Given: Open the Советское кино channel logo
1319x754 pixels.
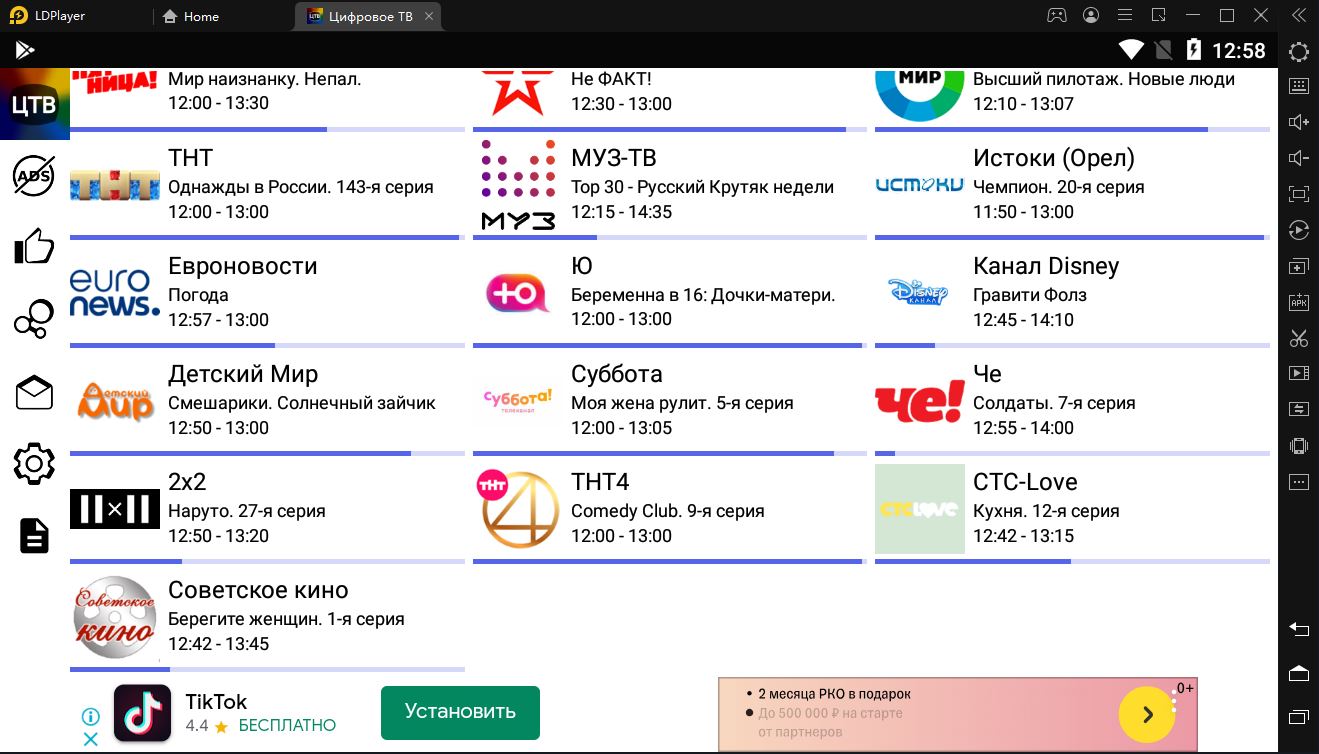Looking at the screenshot, I should click(115, 617).
